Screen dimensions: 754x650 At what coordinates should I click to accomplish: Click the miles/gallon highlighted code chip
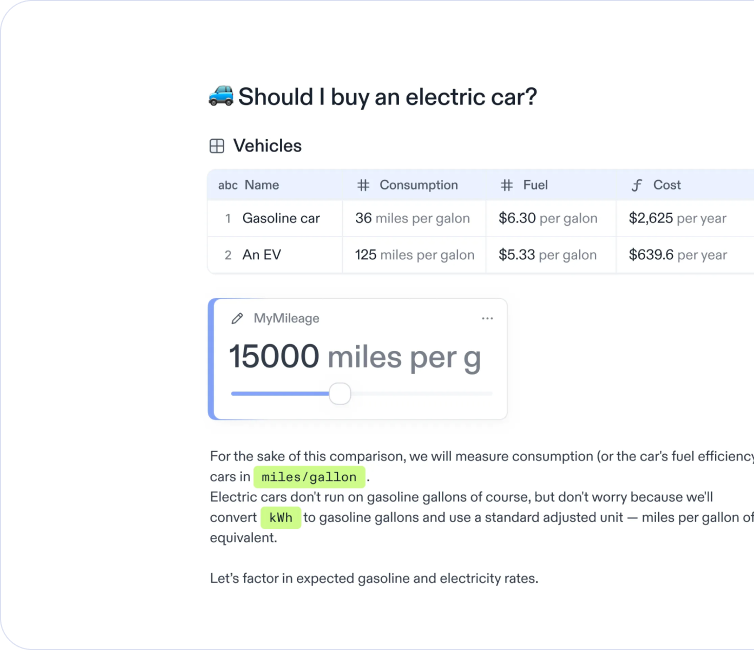(x=308, y=477)
